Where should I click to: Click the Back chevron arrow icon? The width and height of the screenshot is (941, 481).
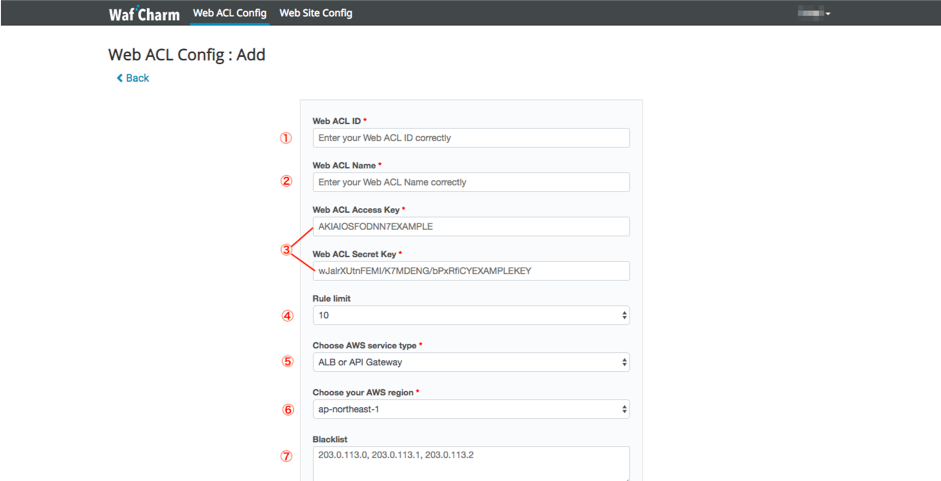coord(120,78)
